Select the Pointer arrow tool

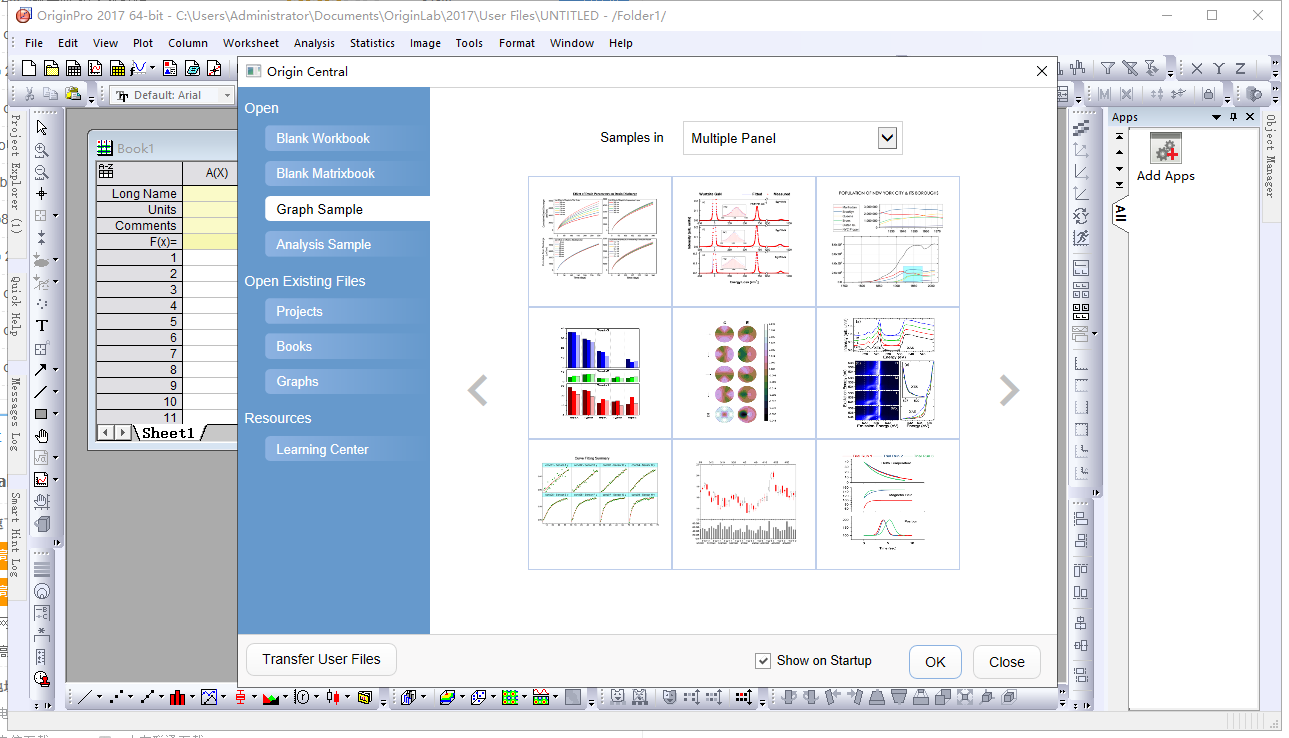[x=42, y=127]
